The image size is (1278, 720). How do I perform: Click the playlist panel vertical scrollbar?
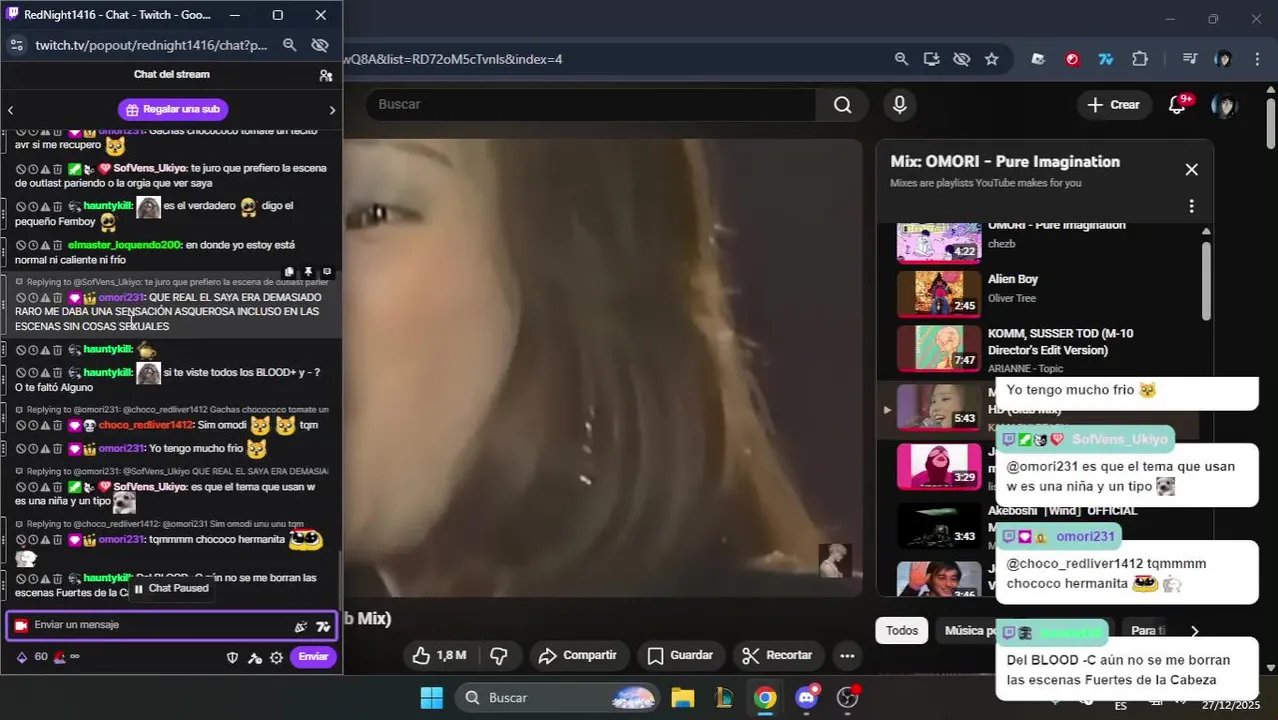coord(1206,280)
